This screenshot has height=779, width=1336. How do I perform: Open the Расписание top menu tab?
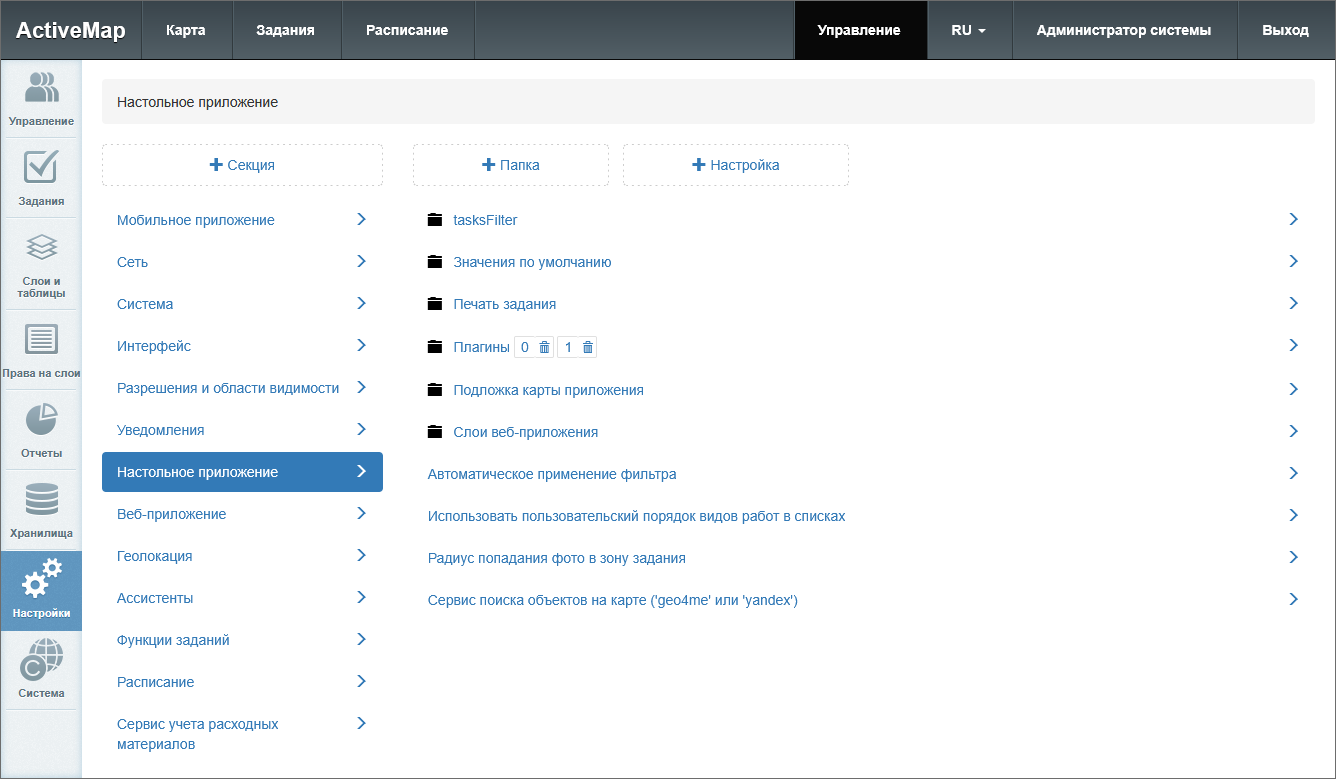click(406, 30)
